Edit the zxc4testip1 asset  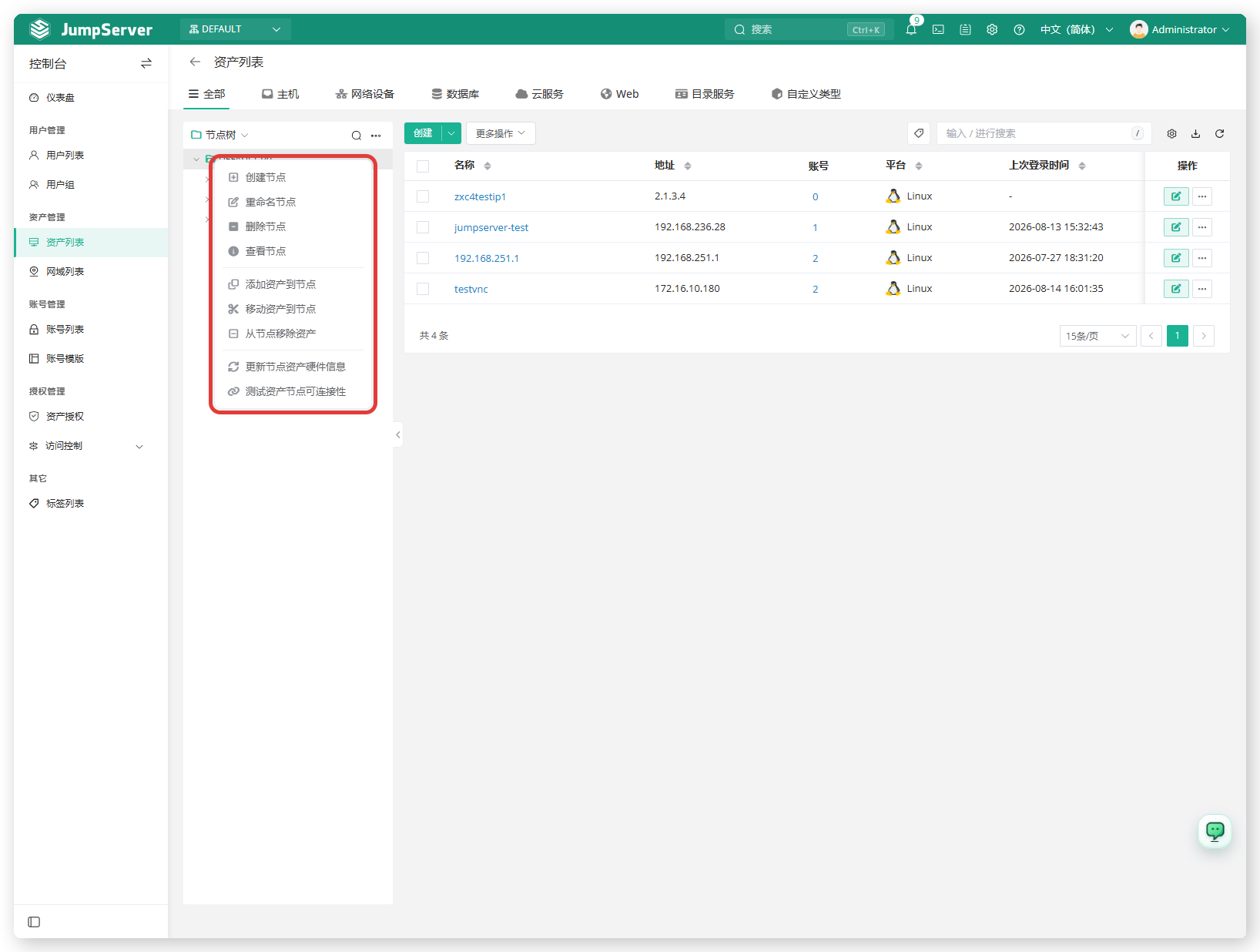point(1176,196)
